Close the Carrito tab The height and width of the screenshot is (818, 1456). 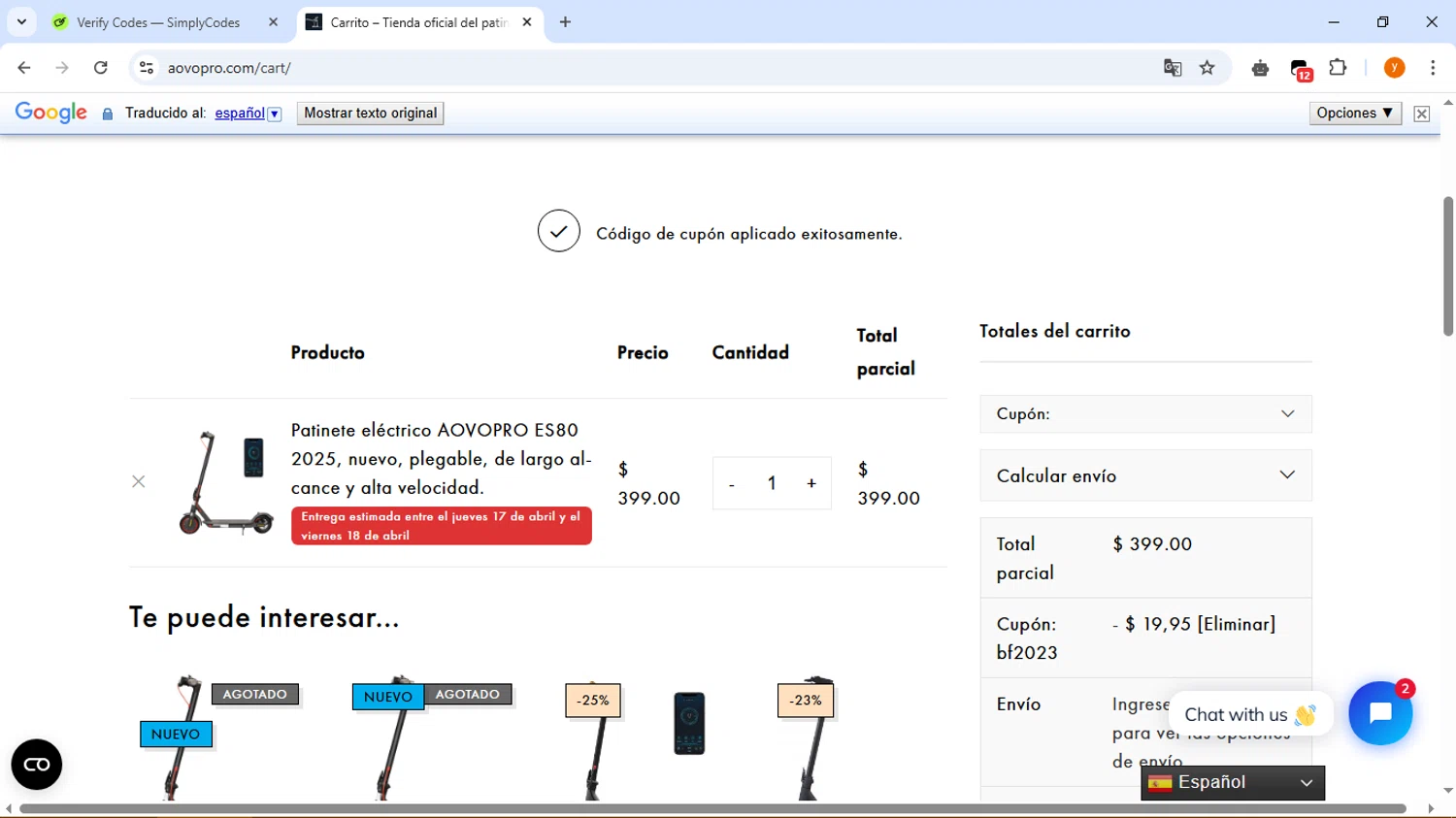[x=527, y=22]
